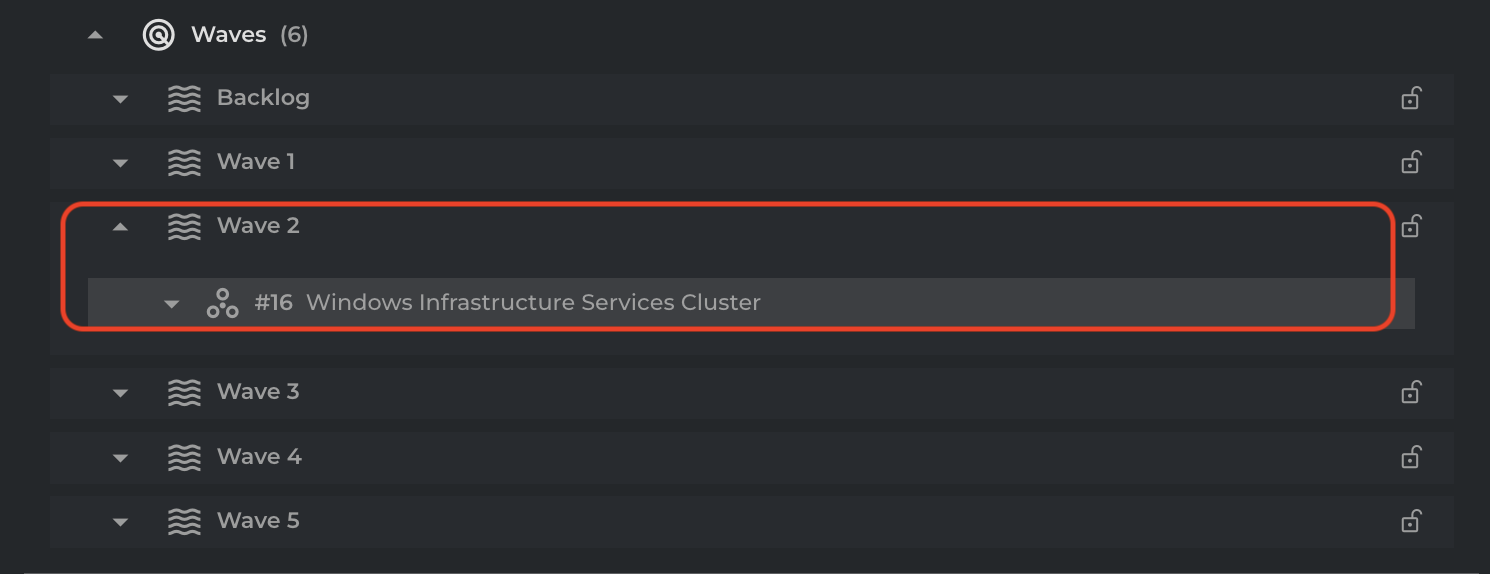
Task: Collapse the Waves section
Action: (x=95, y=35)
